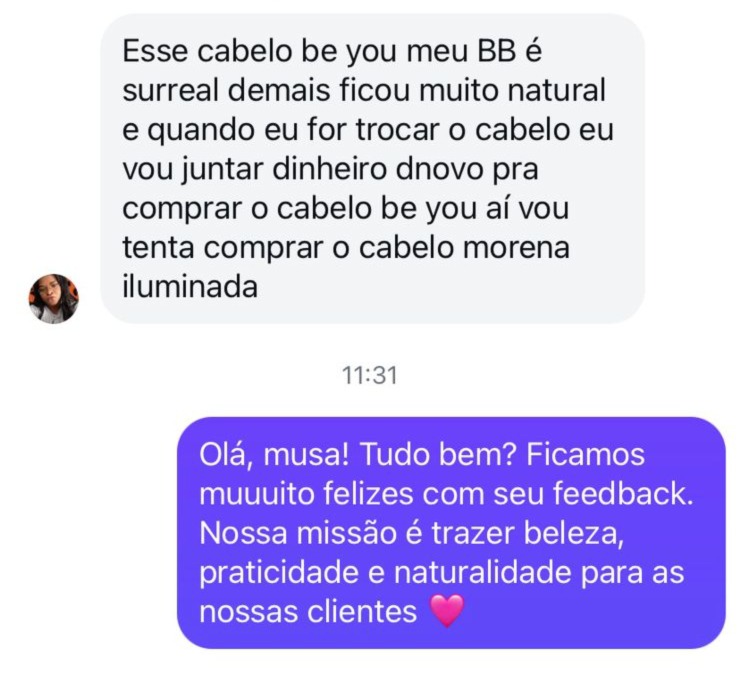Click the 11:31 timestamp
The height and width of the screenshot is (673, 739).
(x=370, y=376)
